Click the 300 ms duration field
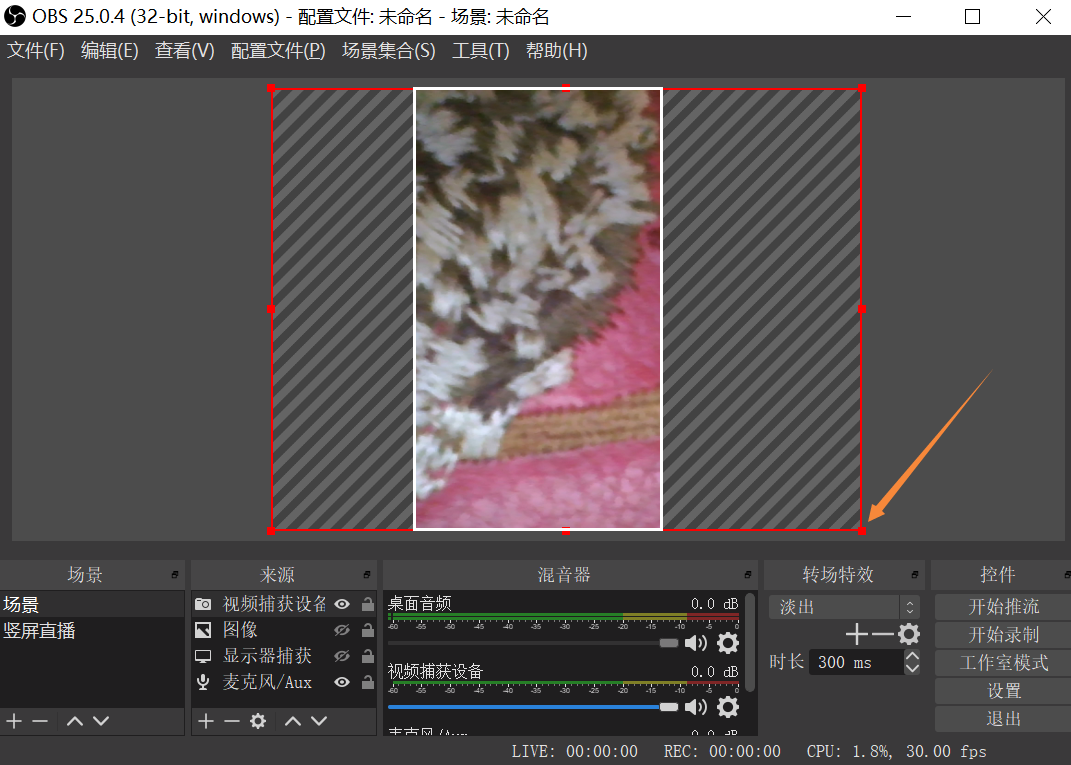This screenshot has width=1071, height=765. 857,662
